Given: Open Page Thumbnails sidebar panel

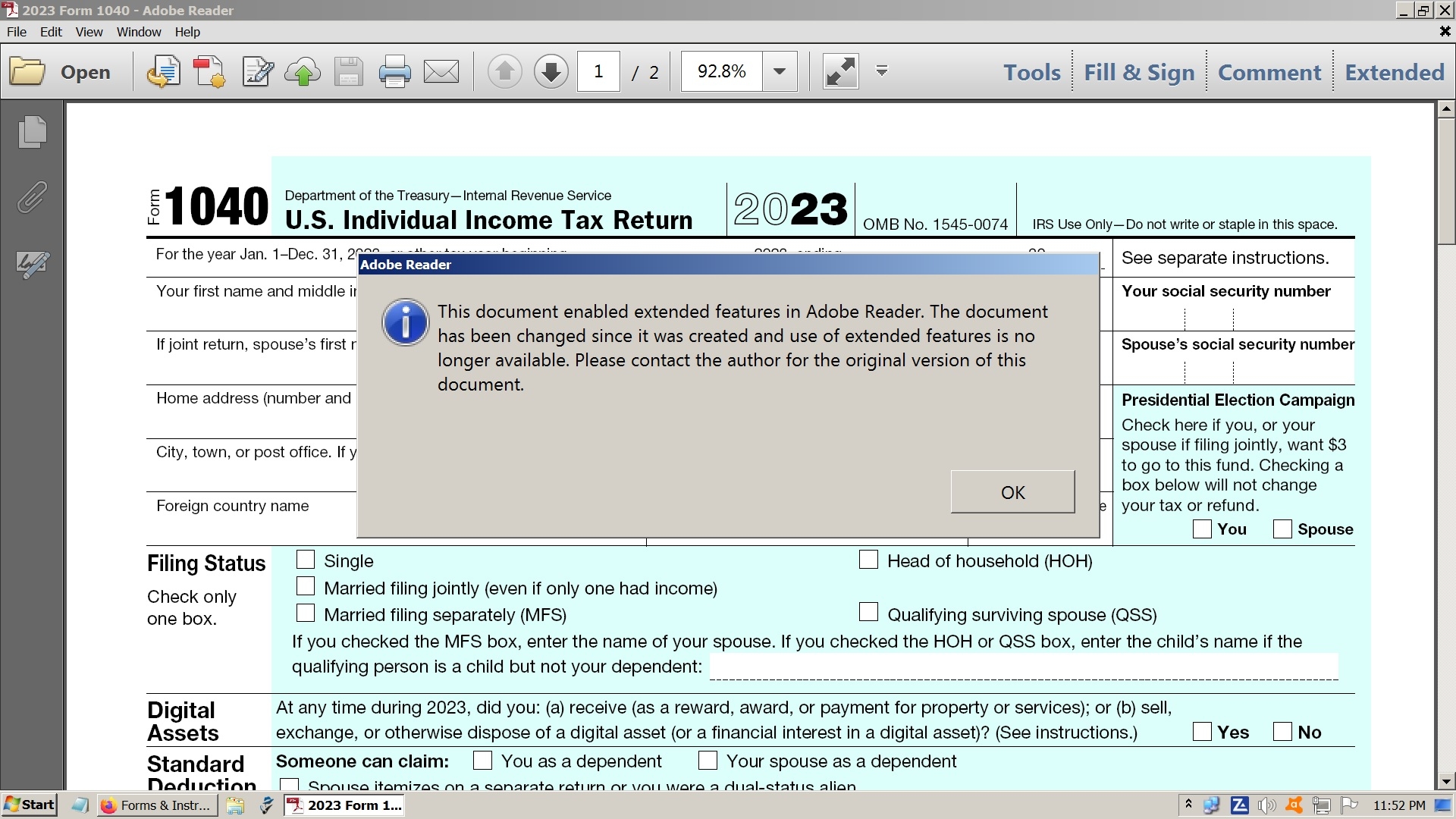Looking at the screenshot, I should [x=32, y=132].
